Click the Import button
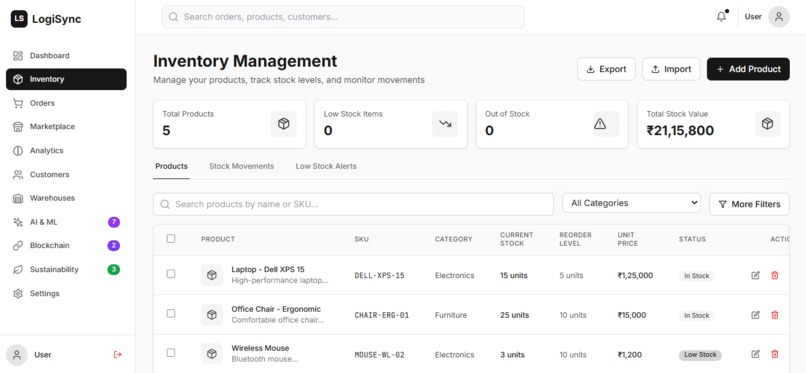 point(671,69)
